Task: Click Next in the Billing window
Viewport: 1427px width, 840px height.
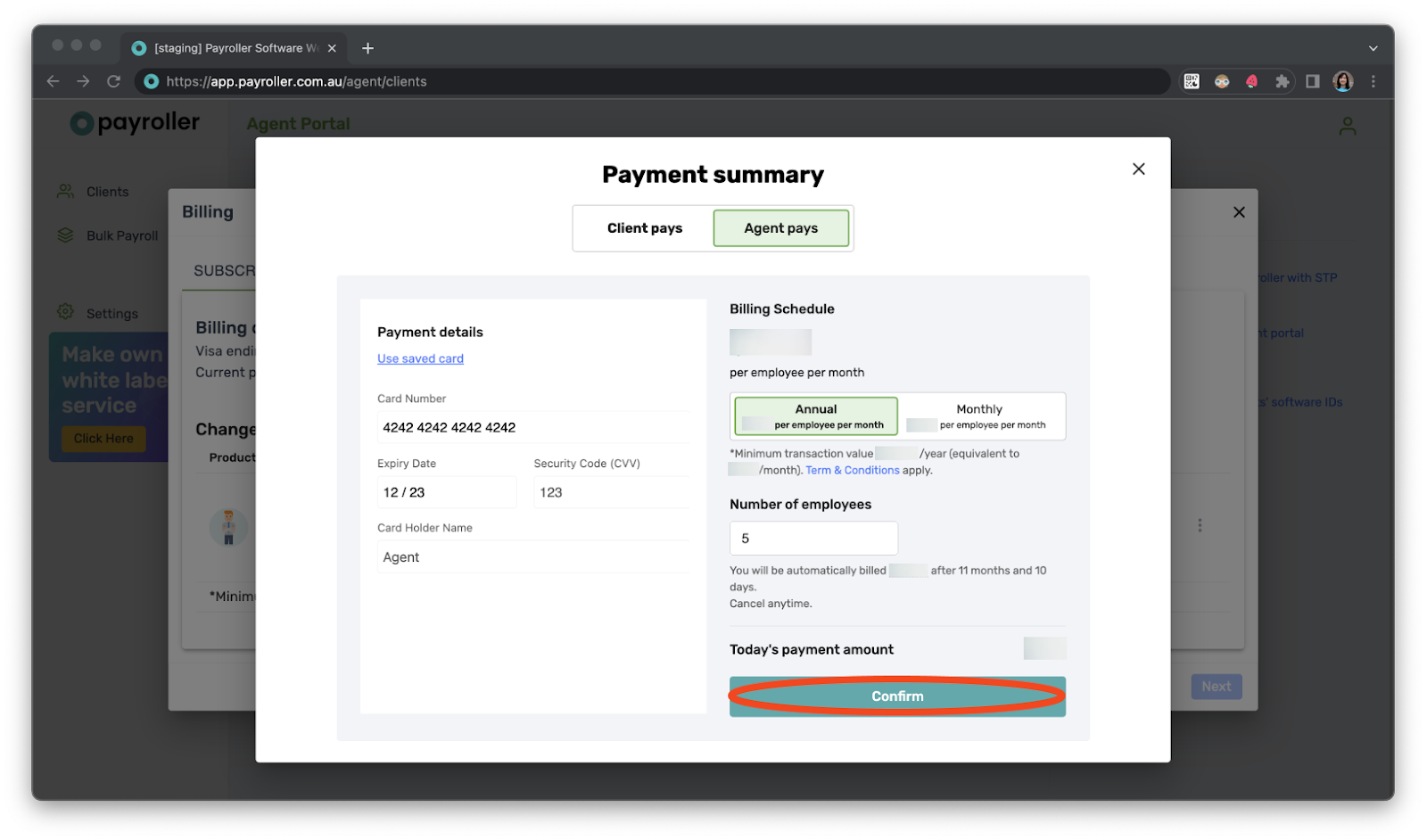Action: [1217, 687]
